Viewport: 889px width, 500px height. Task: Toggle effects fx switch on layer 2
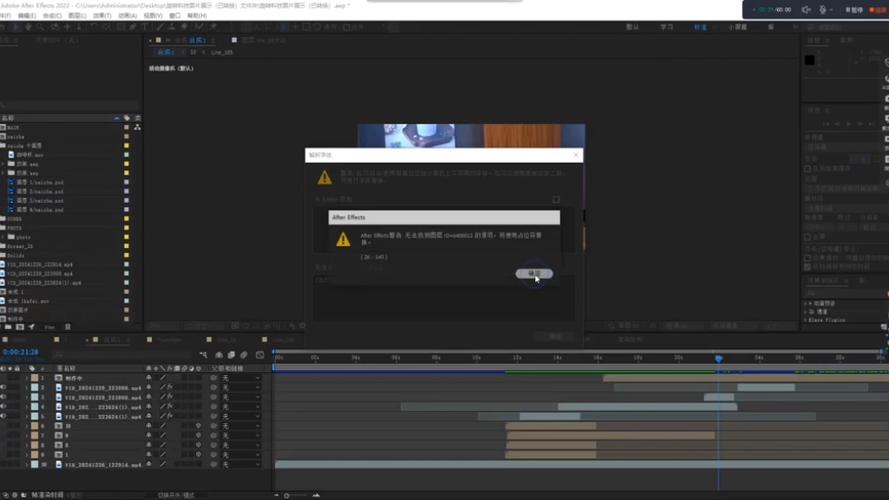point(170,387)
